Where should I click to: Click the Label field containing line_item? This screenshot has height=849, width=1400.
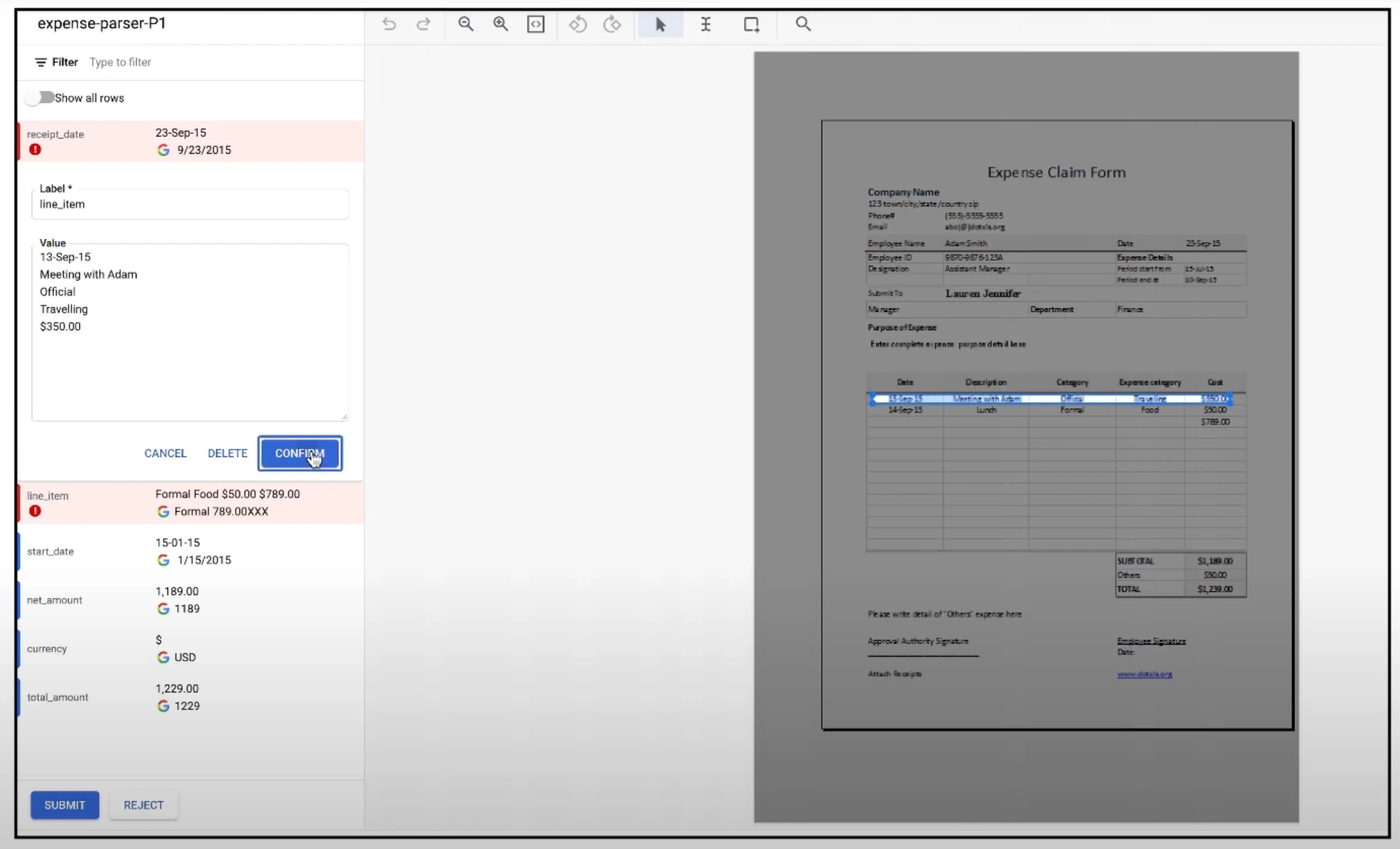pos(190,204)
